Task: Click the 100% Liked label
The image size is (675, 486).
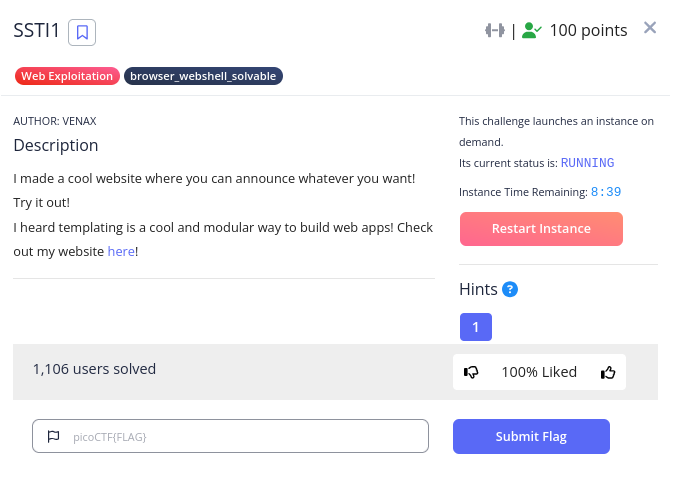Action: (x=539, y=372)
